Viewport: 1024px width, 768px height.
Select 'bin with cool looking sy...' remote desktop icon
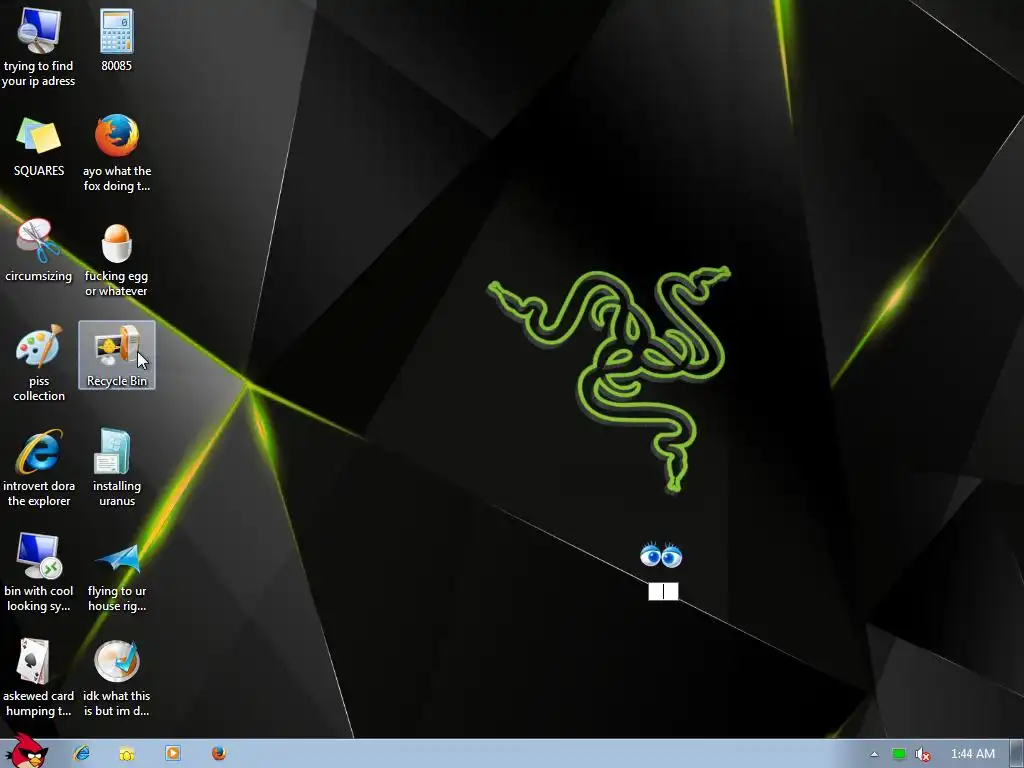[x=39, y=573]
